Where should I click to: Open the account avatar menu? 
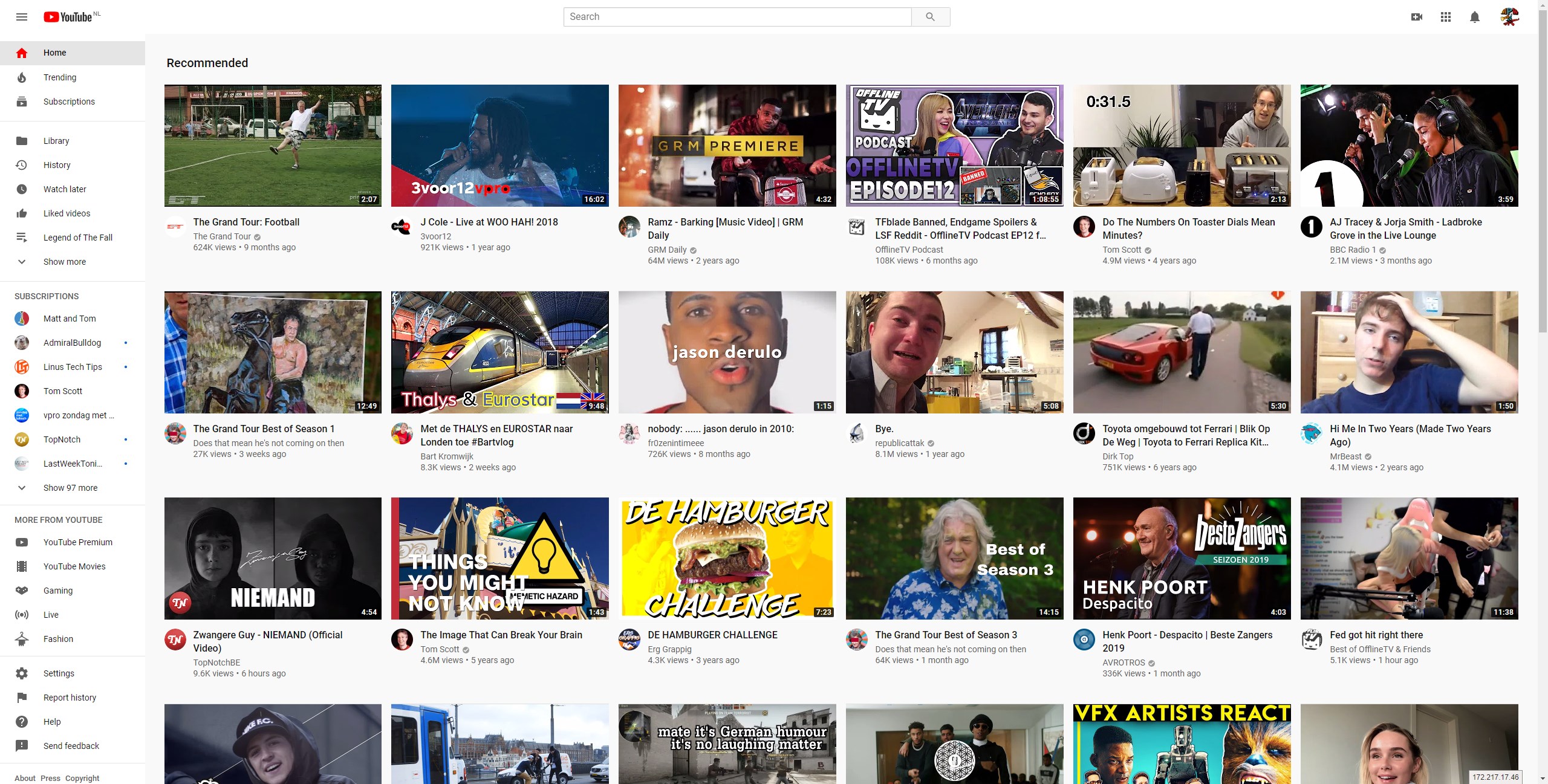click(x=1509, y=17)
